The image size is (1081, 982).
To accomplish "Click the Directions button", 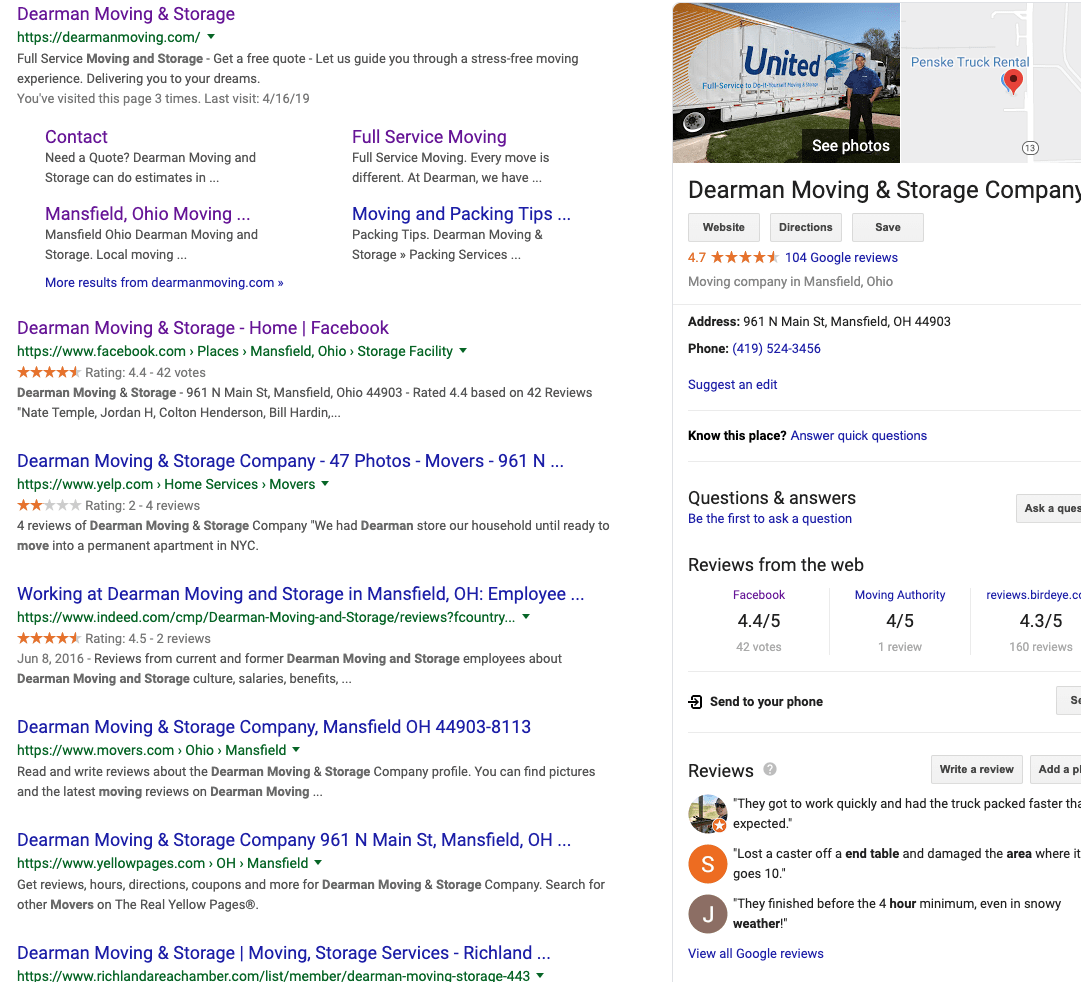I will coord(806,228).
